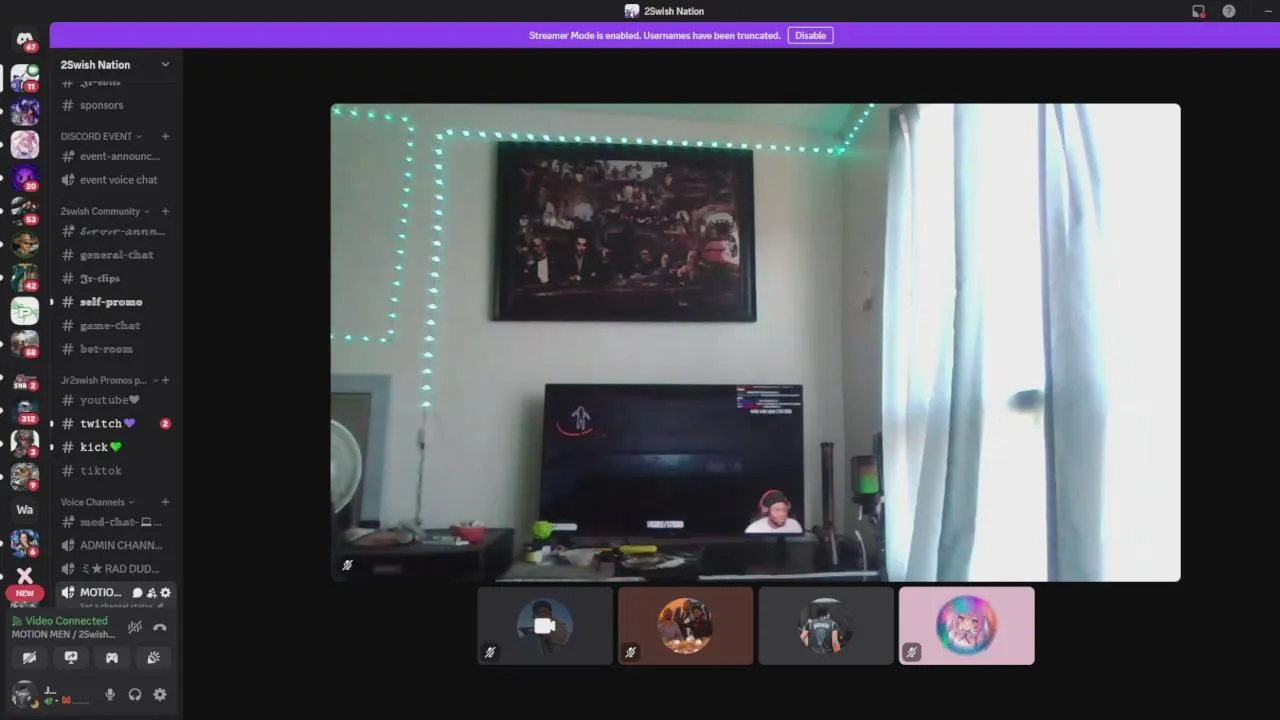The height and width of the screenshot is (720, 1280).
Task: Disconnect from the voice call
Action: coord(160,628)
